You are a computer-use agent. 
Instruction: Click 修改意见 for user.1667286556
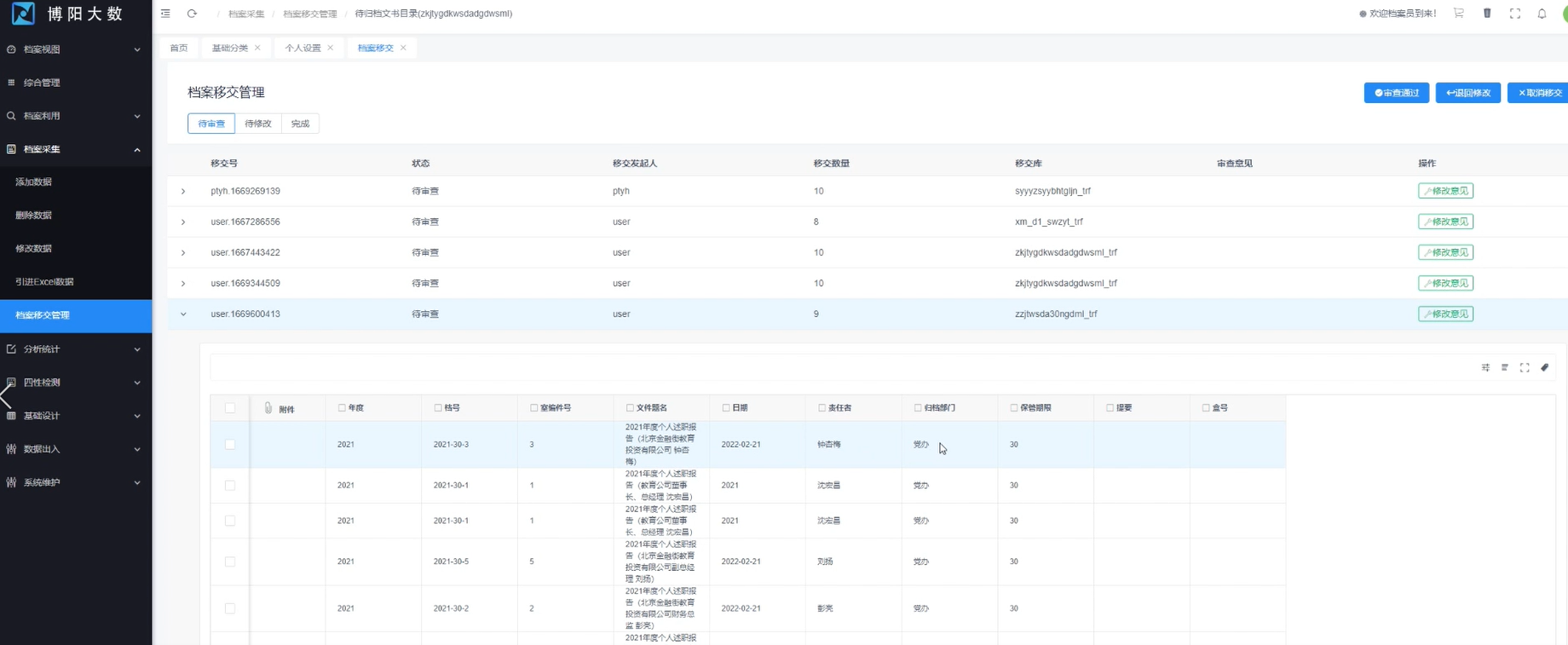coord(1446,222)
